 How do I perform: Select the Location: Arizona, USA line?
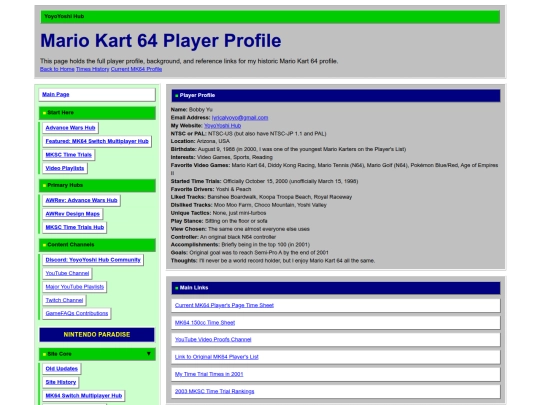pyautogui.click(x=200, y=141)
